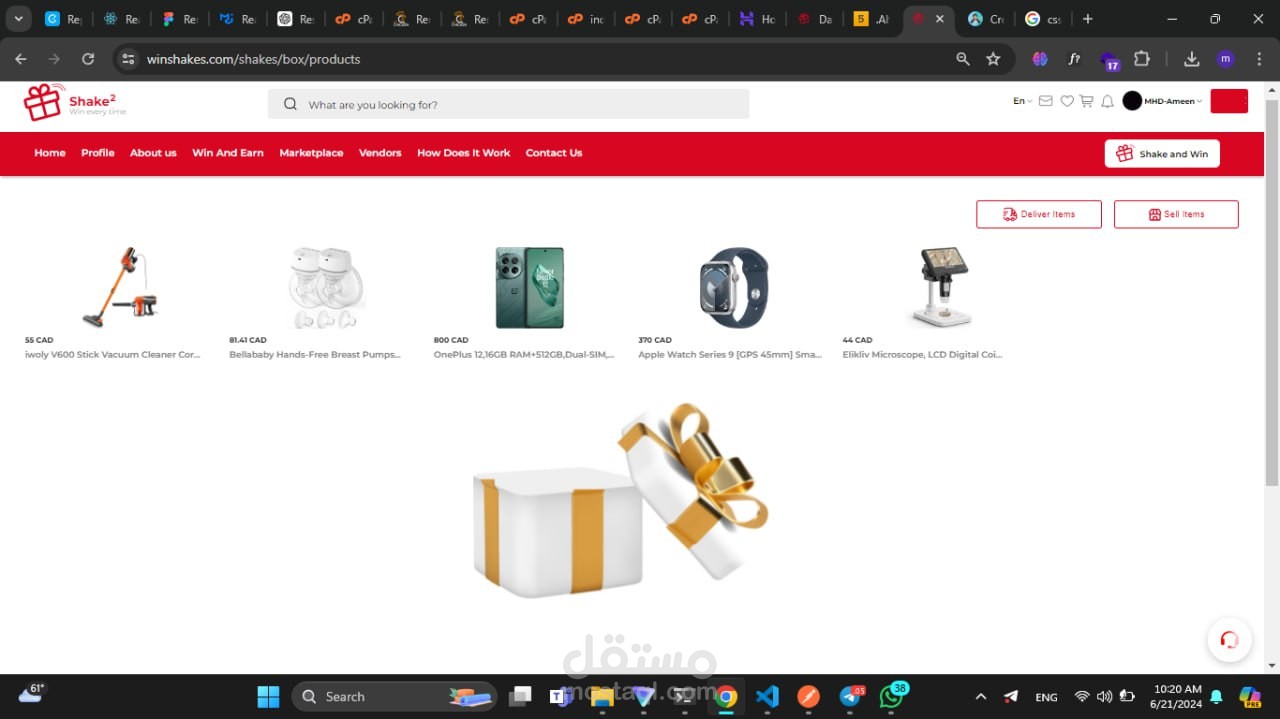Select the Apple Watch Series 9 image
1280x719 pixels.
[x=734, y=287]
